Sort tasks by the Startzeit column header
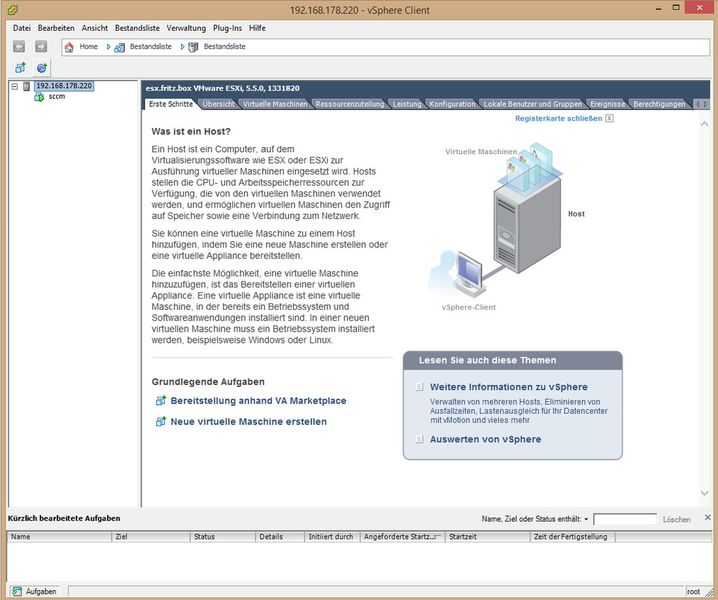 (x=487, y=536)
